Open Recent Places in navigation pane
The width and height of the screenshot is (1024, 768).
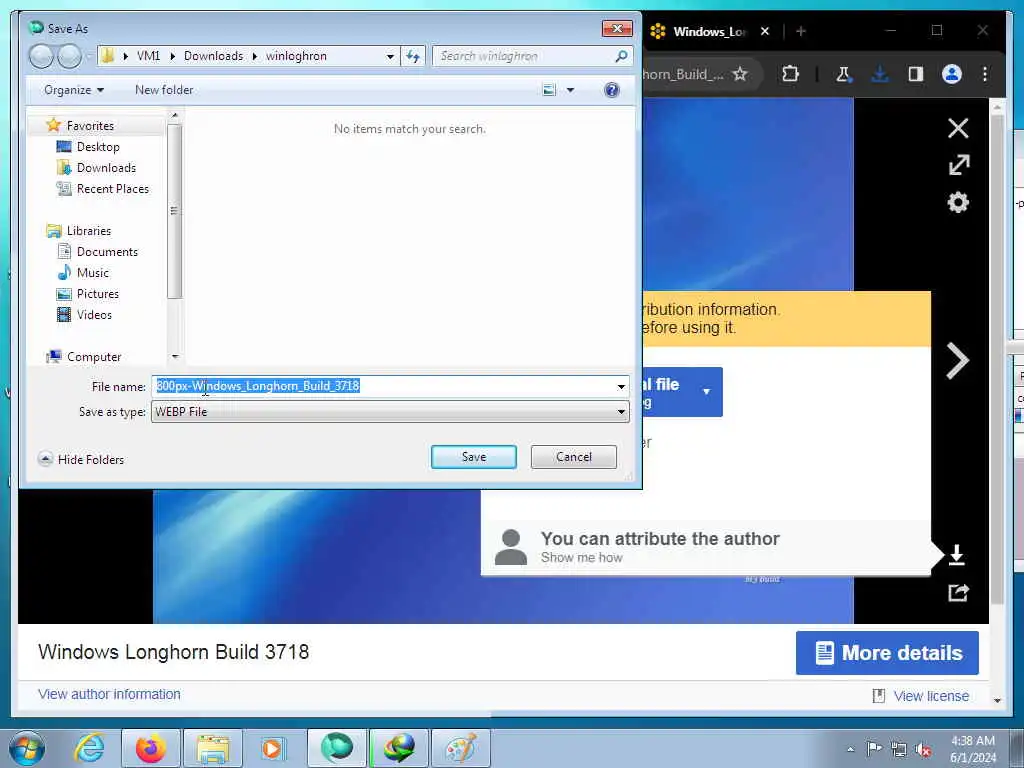click(112, 189)
